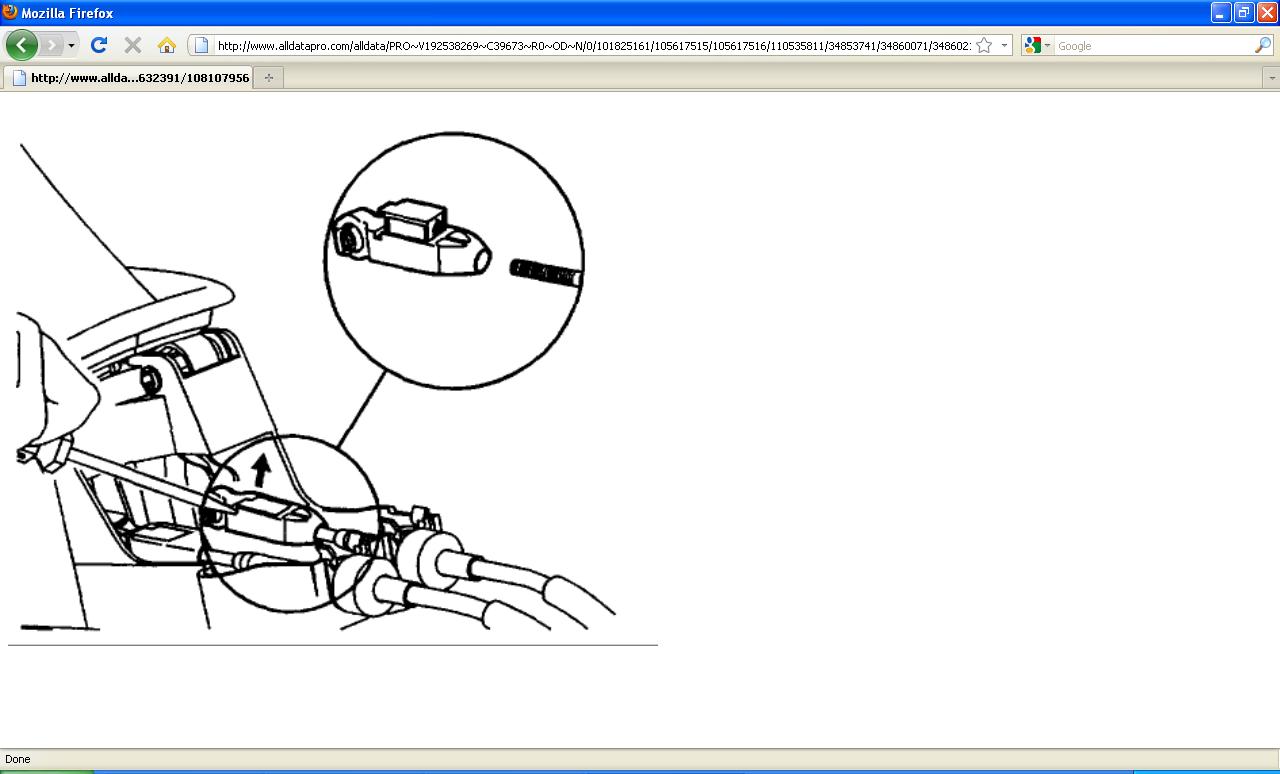Image resolution: width=1280 pixels, height=774 pixels.
Task: Stop loading the page
Action: coord(132,45)
